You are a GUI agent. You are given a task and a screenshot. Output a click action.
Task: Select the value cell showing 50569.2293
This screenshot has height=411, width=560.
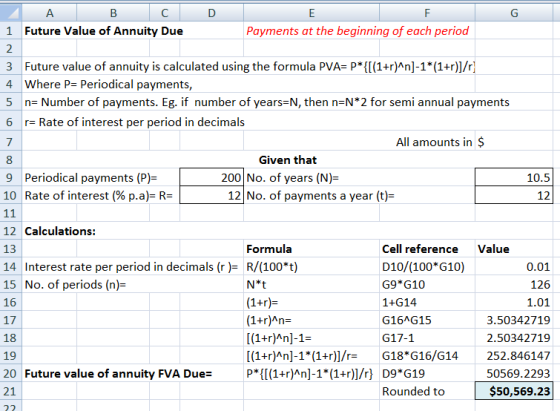(514, 374)
